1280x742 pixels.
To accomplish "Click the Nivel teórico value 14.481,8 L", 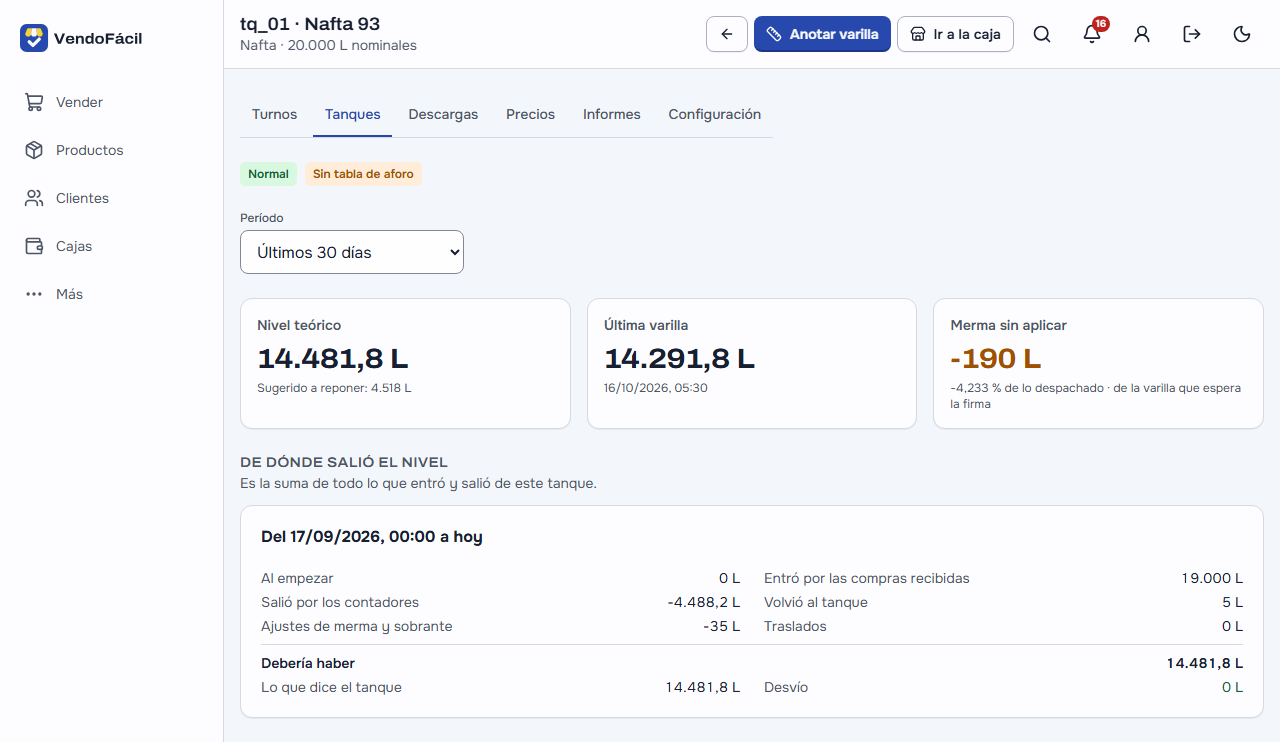I will (333, 358).
